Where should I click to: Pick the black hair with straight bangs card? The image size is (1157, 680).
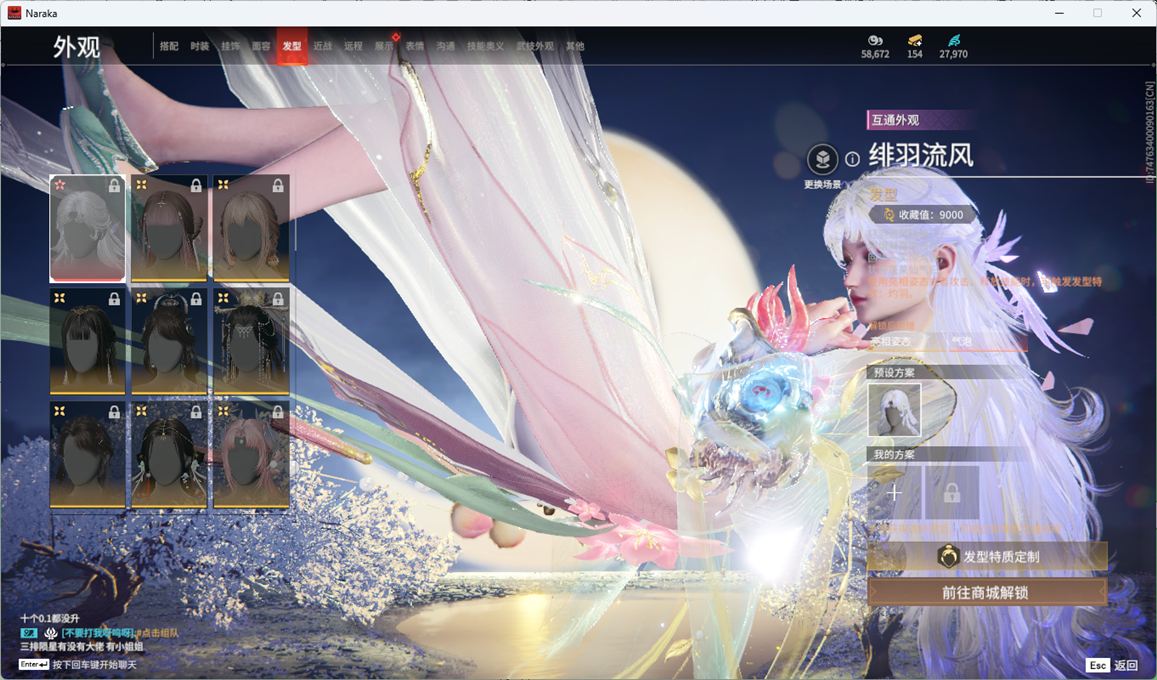coord(87,341)
